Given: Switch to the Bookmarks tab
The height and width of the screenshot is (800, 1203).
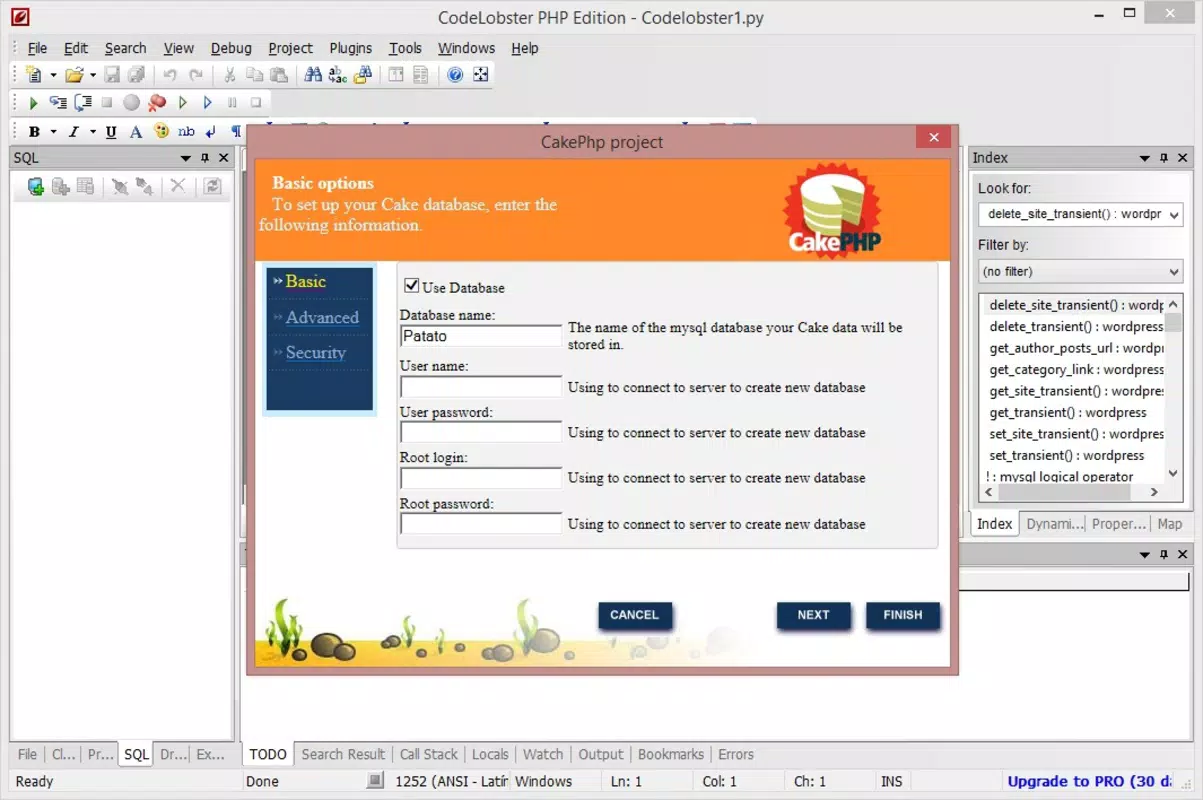Looking at the screenshot, I should pyautogui.click(x=671, y=754).
